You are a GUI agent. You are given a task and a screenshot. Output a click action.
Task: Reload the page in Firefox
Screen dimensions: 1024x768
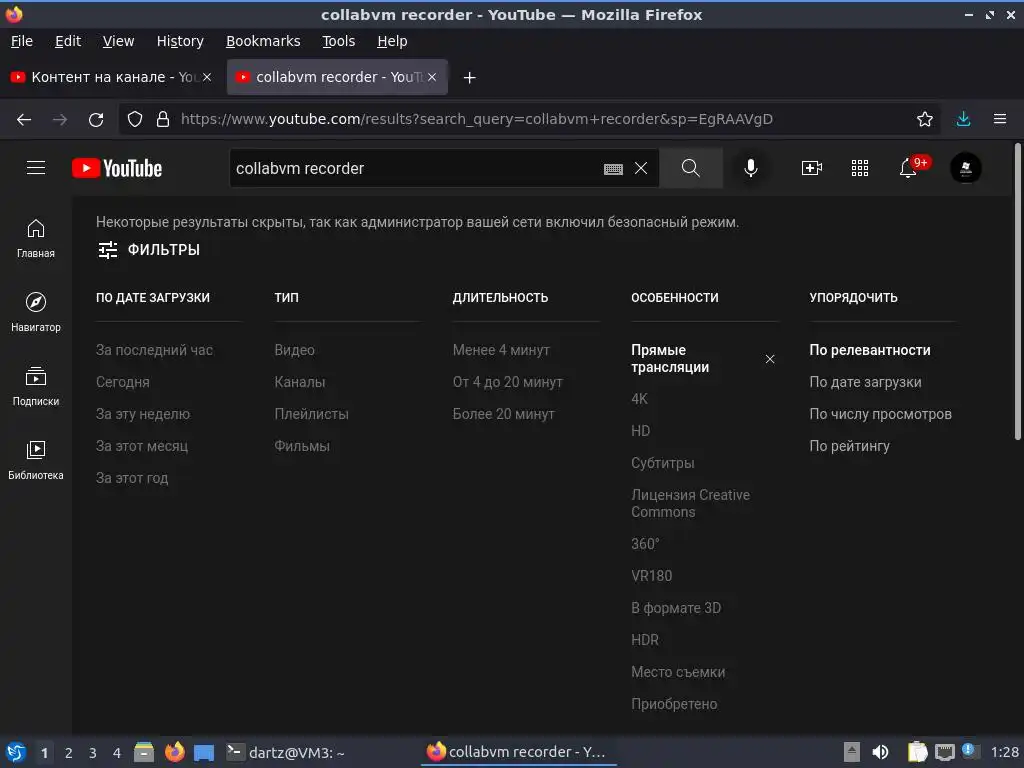96,120
